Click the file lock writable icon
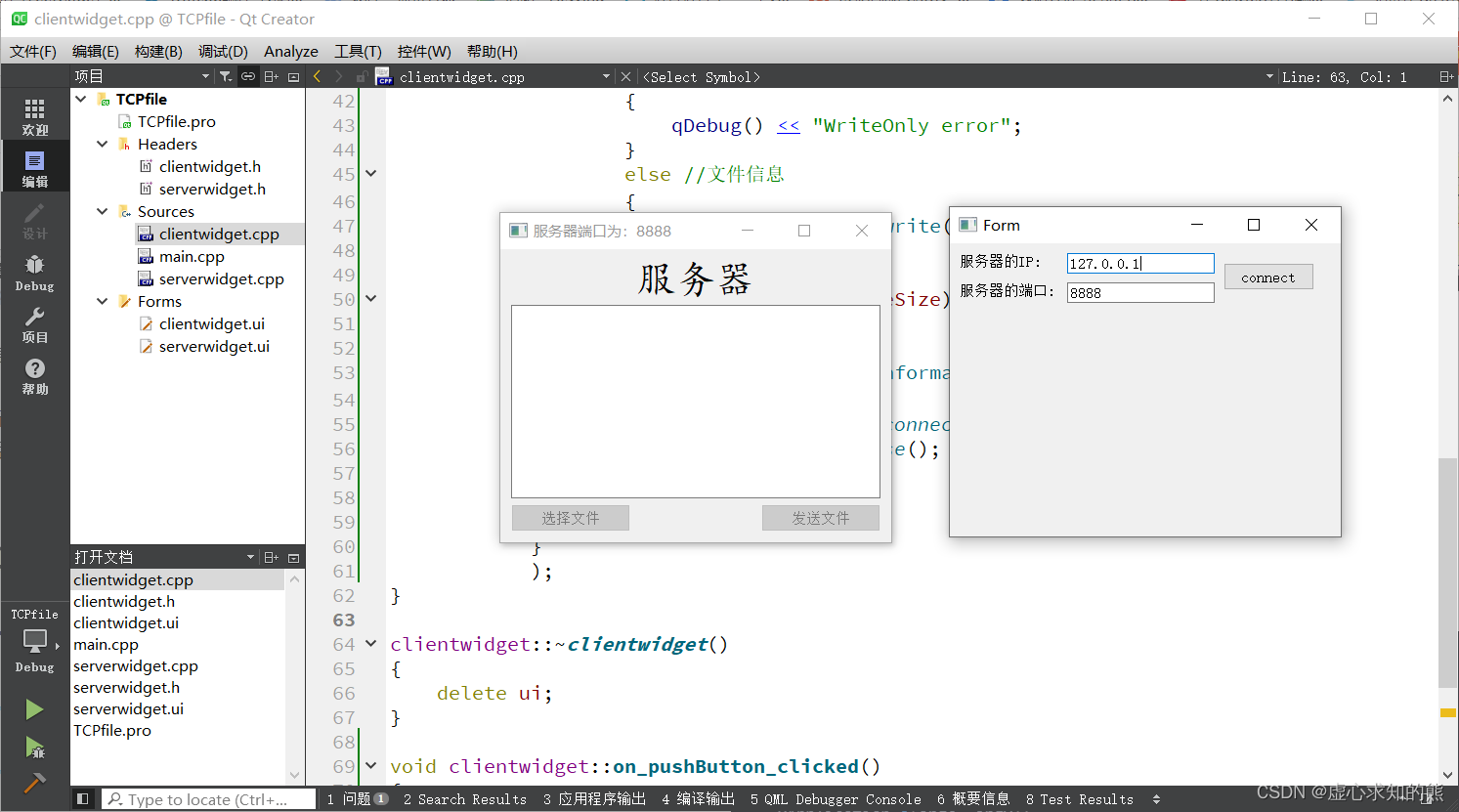1459x812 pixels. point(361,76)
